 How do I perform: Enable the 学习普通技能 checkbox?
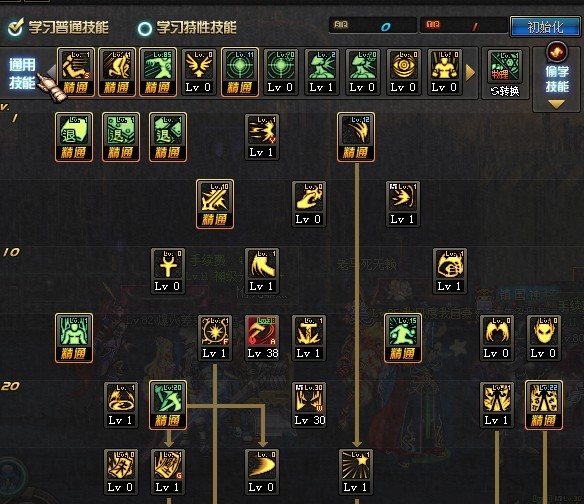click(16, 28)
